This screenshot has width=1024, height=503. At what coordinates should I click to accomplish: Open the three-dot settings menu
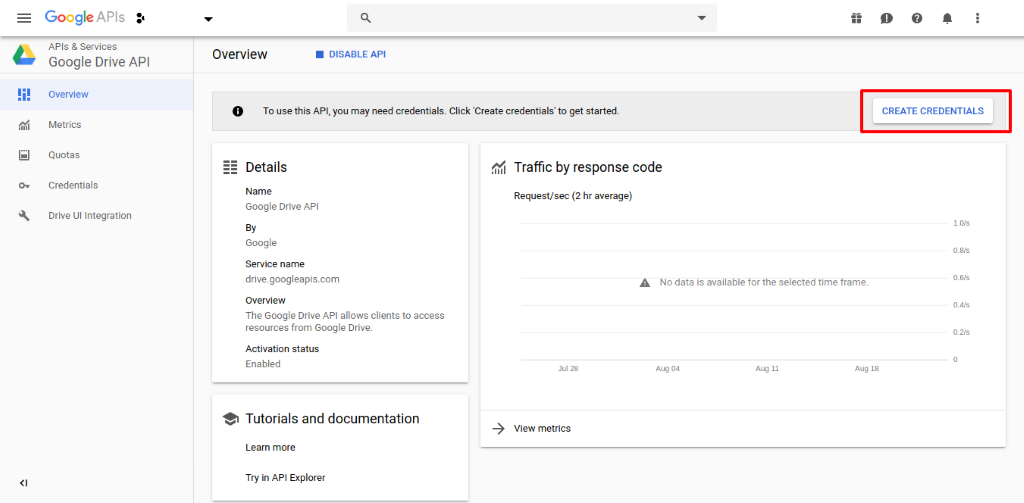click(x=977, y=18)
